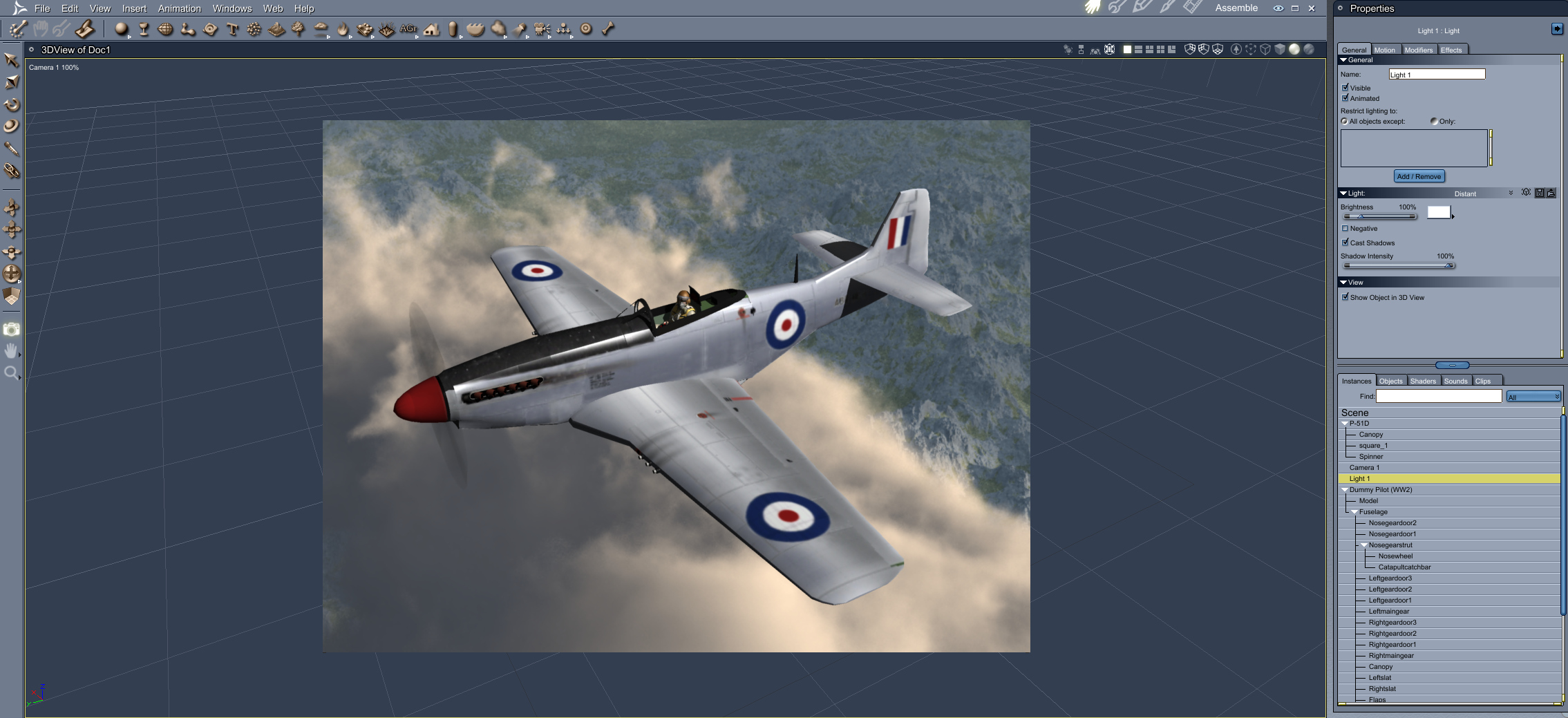Insert a sphere primitive from the toolbar

point(122,29)
